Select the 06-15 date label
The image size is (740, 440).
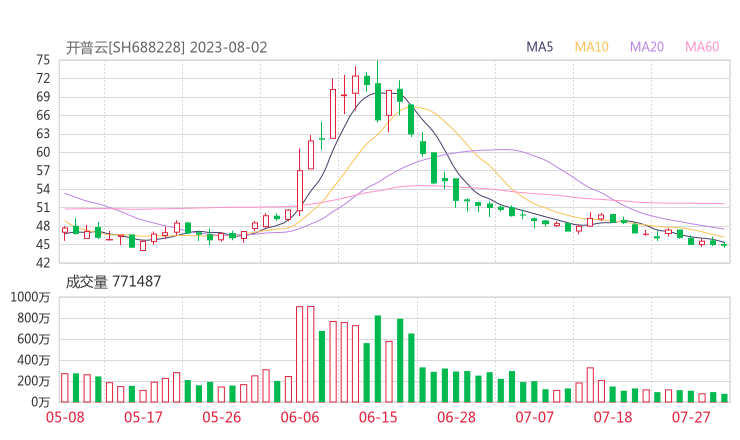[378, 417]
